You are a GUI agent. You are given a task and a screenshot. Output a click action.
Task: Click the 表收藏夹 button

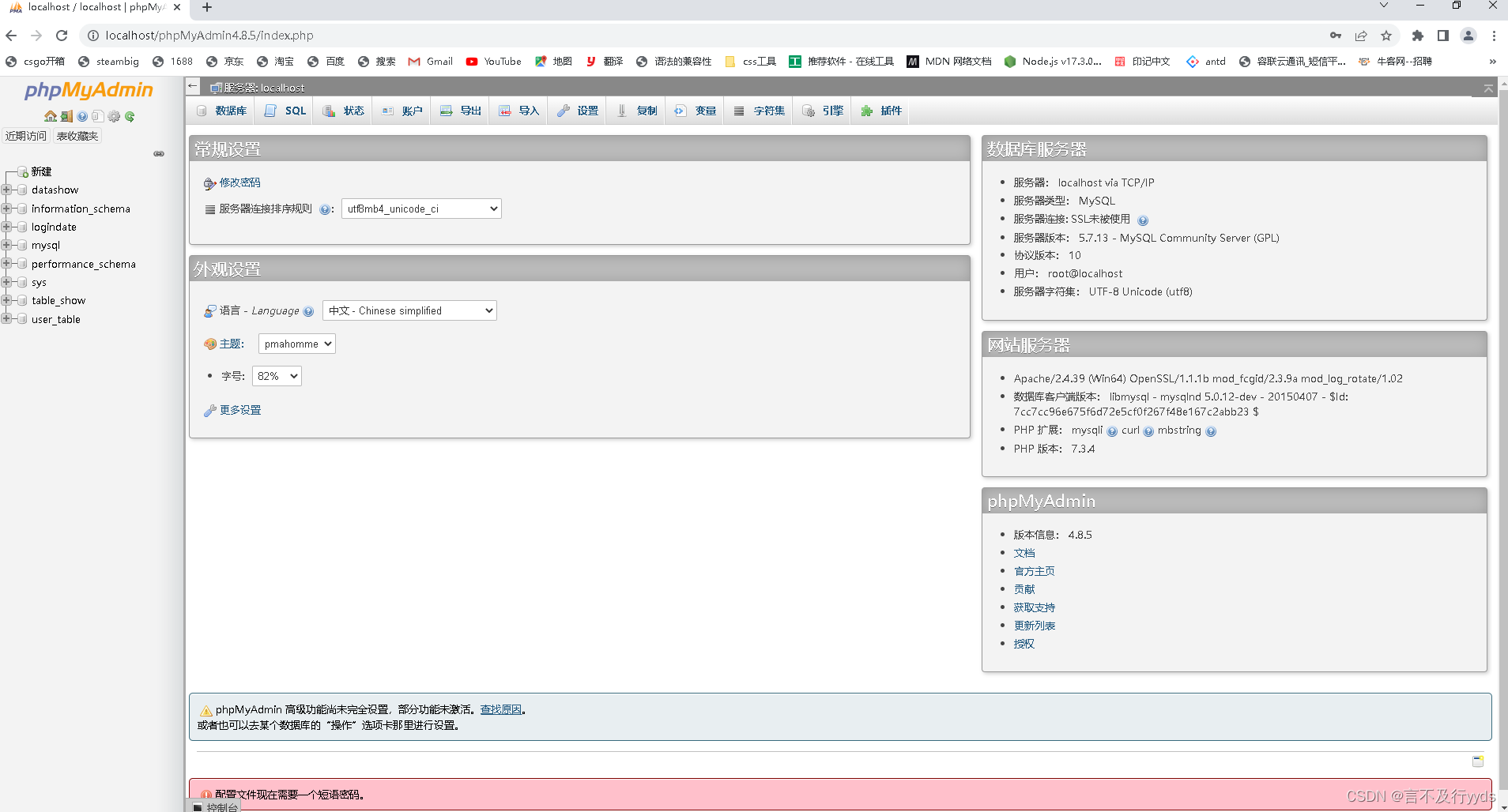click(77, 136)
